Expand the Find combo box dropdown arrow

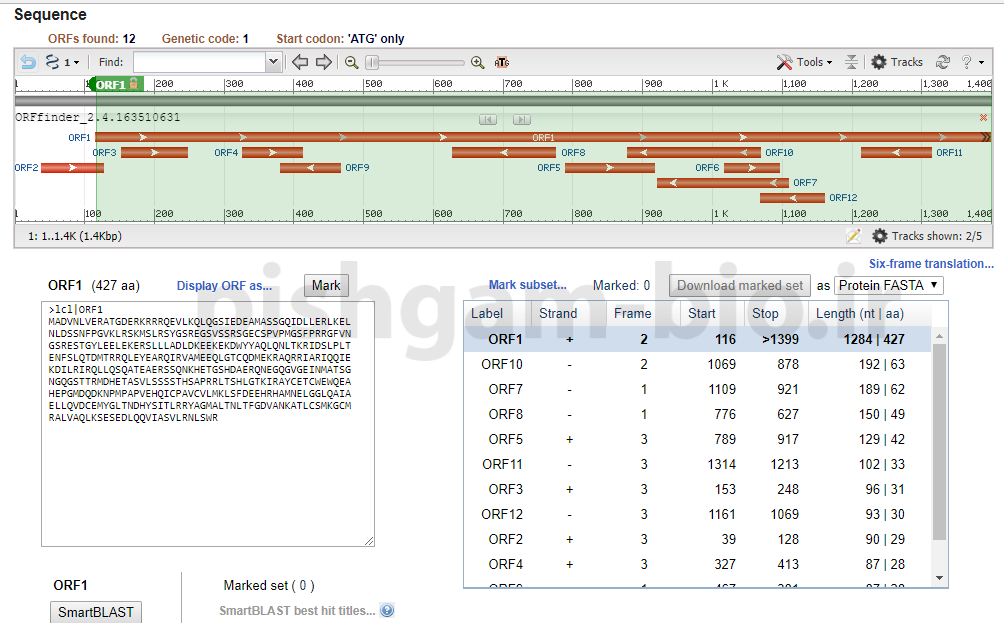point(274,62)
